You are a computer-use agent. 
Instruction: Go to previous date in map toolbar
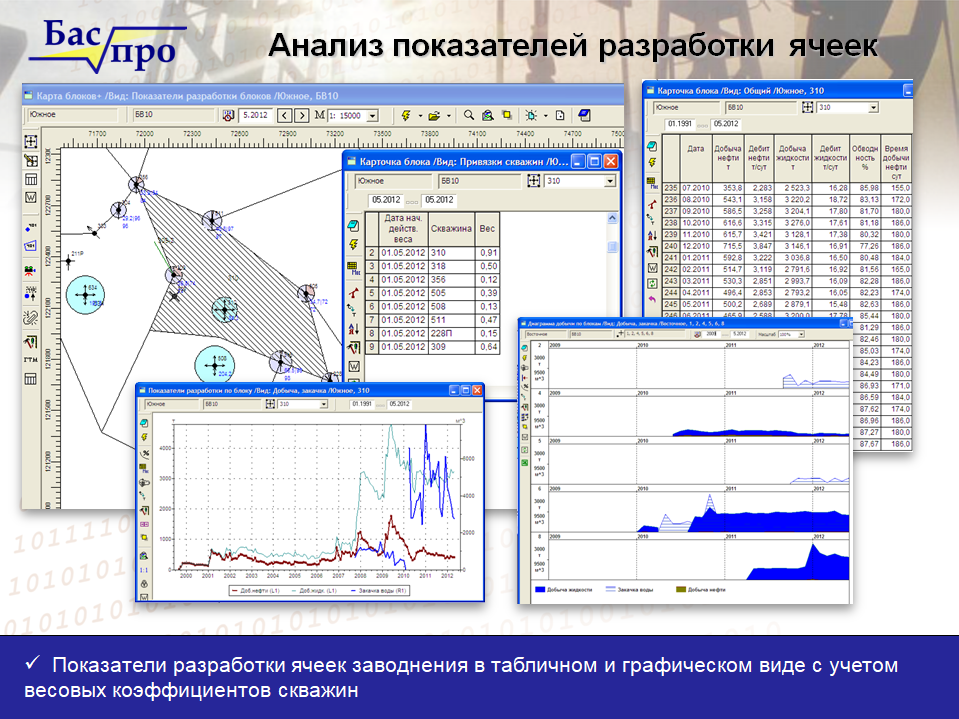click(x=284, y=115)
